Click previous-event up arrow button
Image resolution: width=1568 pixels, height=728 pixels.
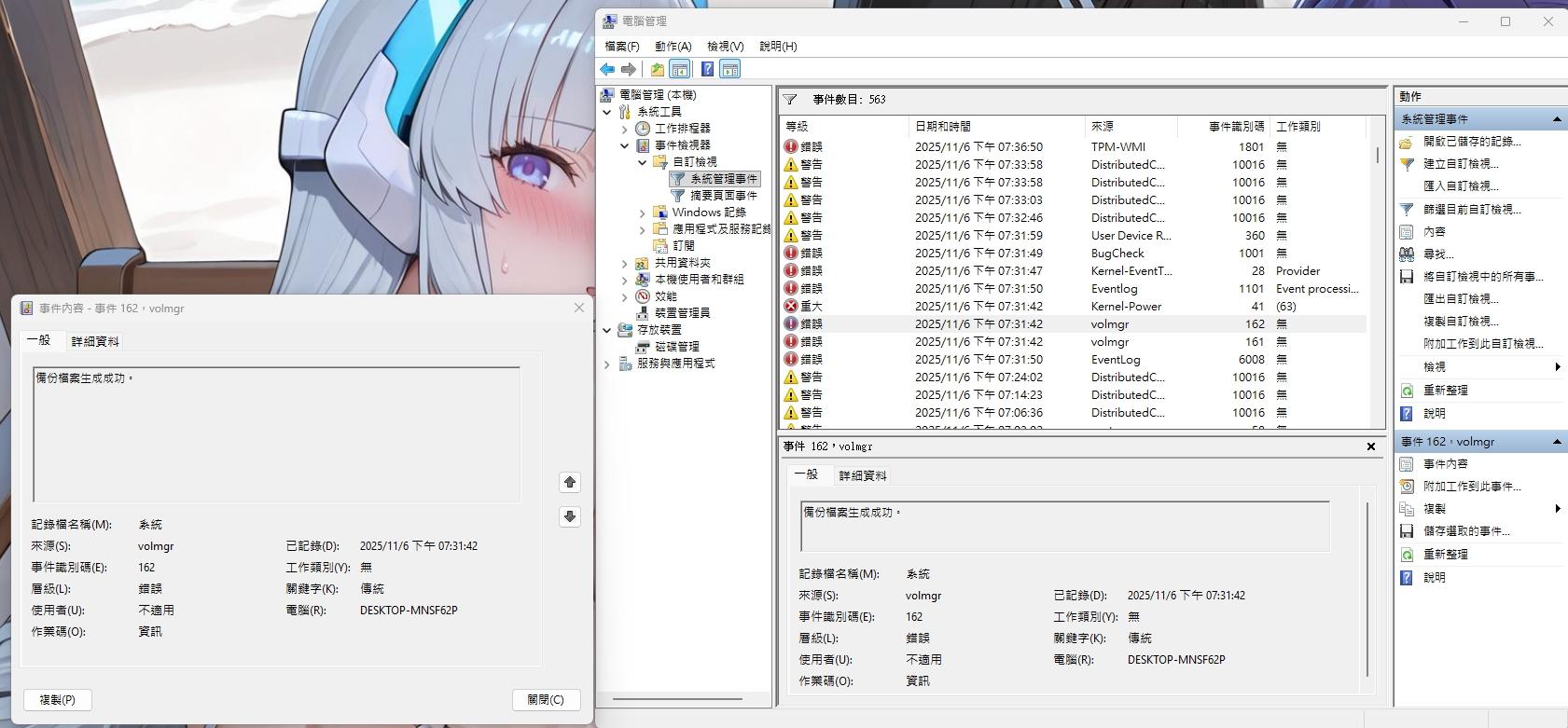(x=570, y=482)
